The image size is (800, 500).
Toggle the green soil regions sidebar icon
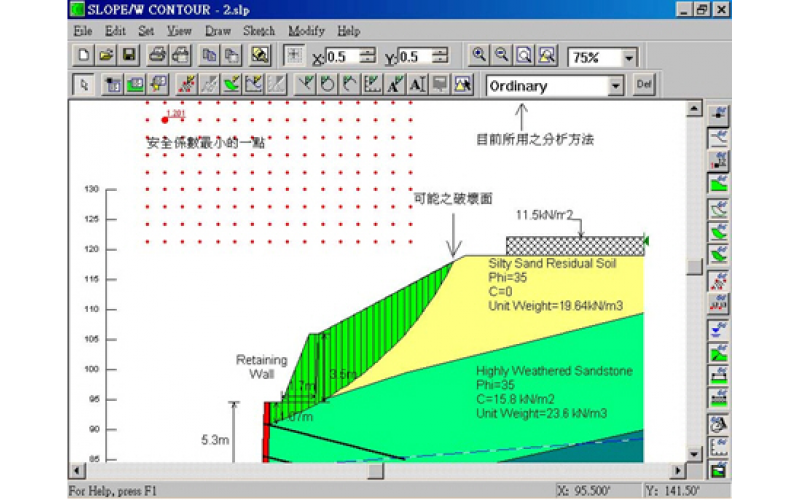point(718,183)
